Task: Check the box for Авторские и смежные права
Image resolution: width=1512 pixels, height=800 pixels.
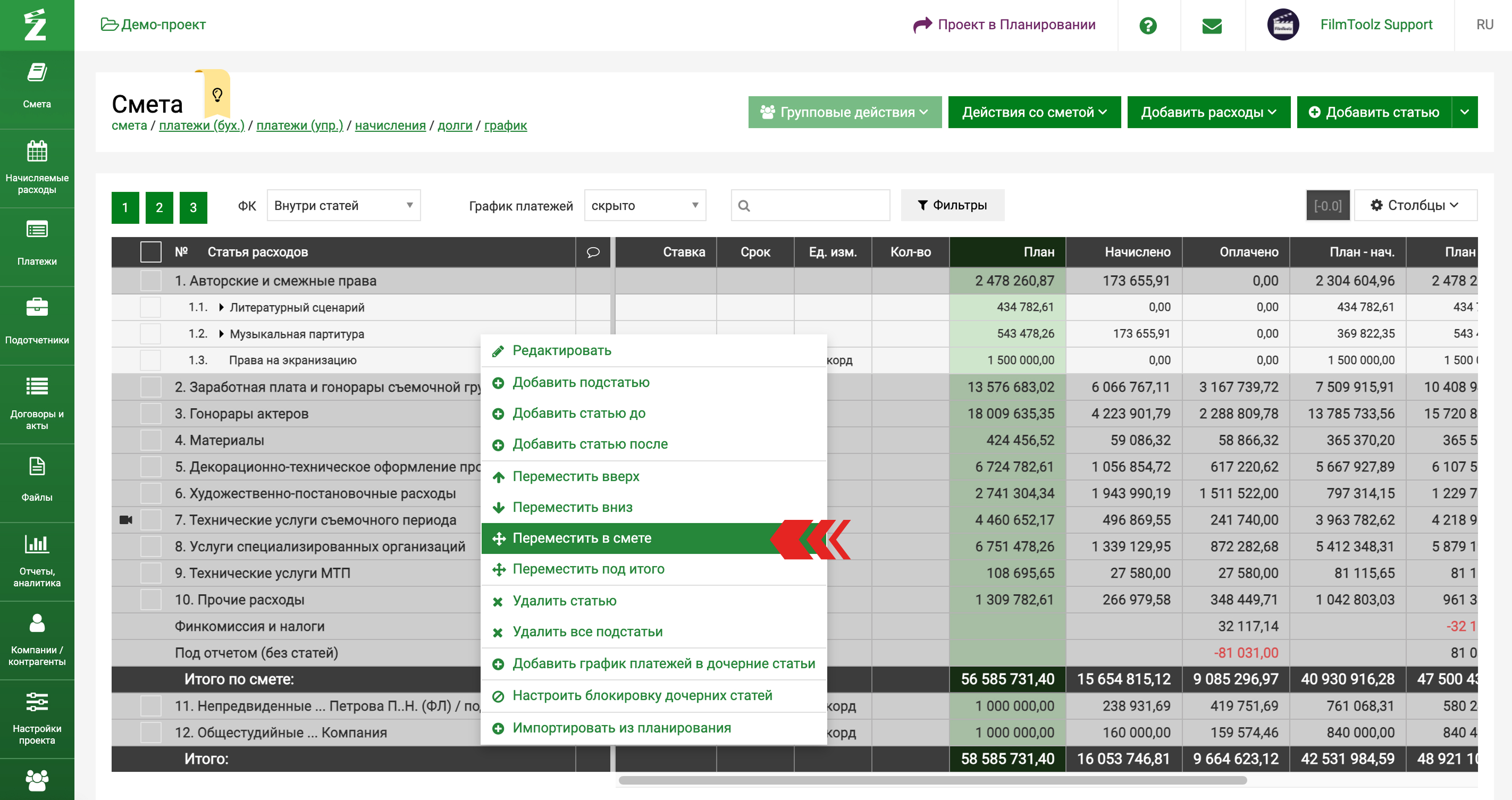Action: (151, 281)
